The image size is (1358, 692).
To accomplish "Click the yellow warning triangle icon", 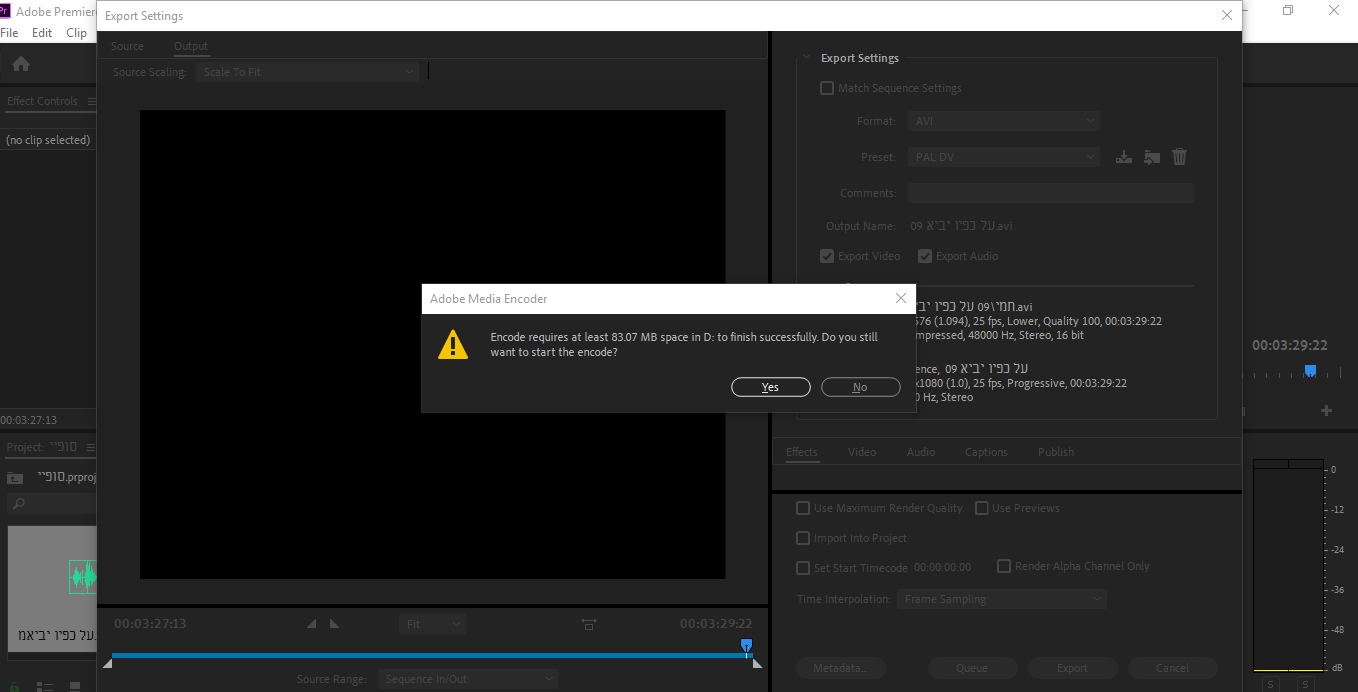I will click(453, 344).
